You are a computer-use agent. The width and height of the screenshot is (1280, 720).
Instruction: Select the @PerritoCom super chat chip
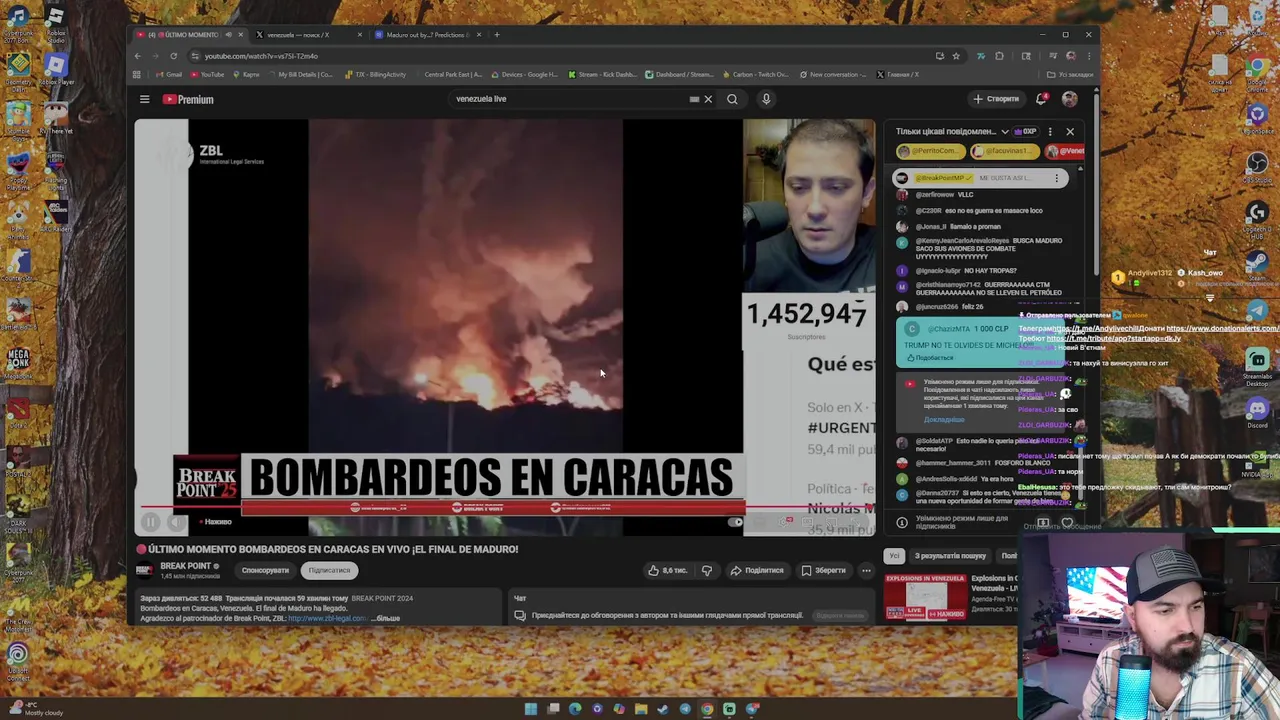pos(931,151)
